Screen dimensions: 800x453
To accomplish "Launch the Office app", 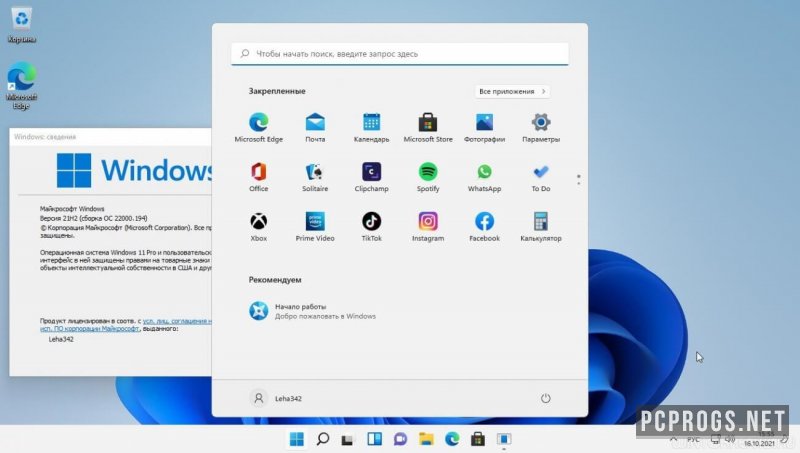I will pos(259,177).
